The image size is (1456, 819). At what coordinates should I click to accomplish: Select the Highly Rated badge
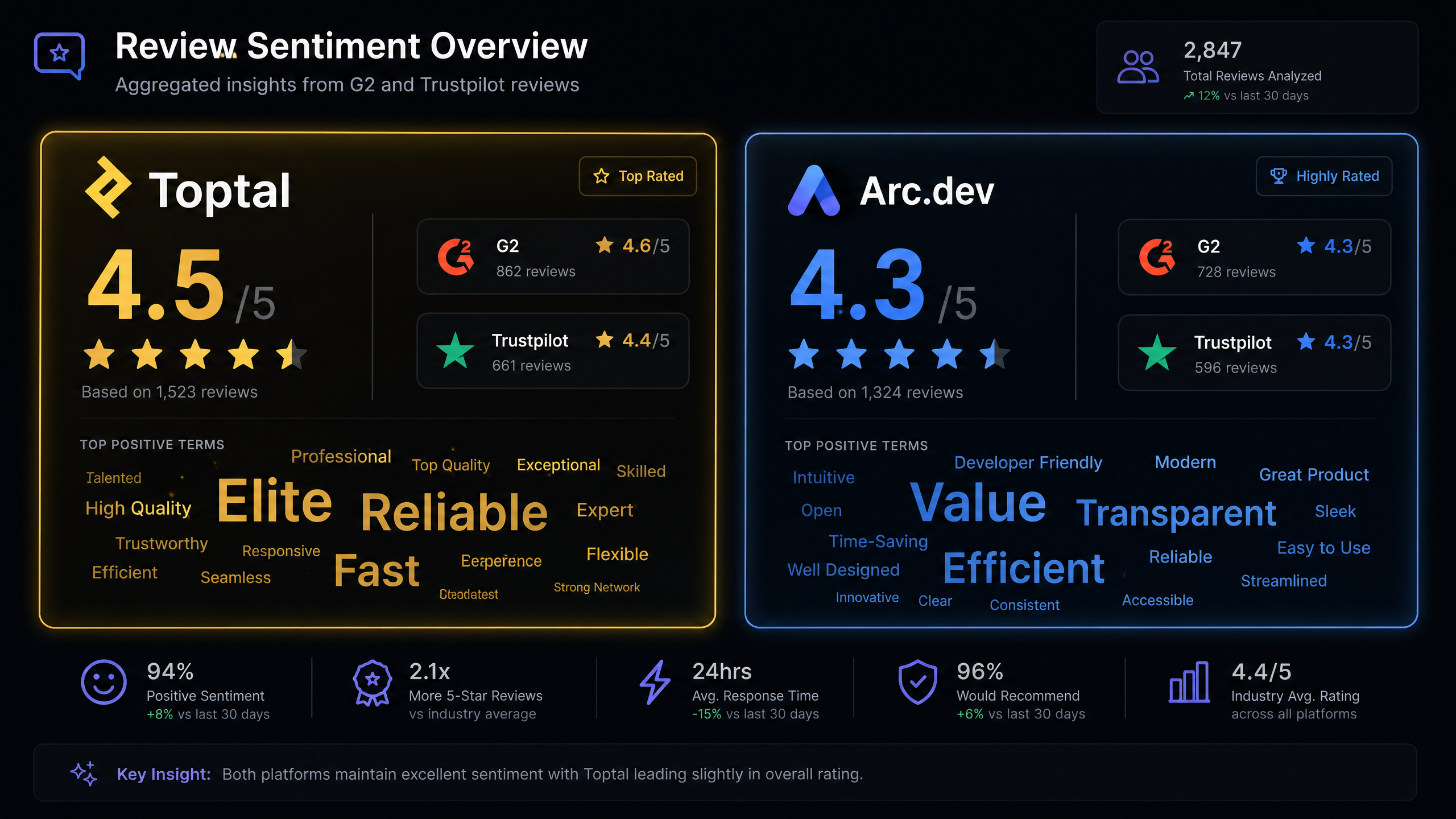pyautogui.click(x=1324, y=176)
